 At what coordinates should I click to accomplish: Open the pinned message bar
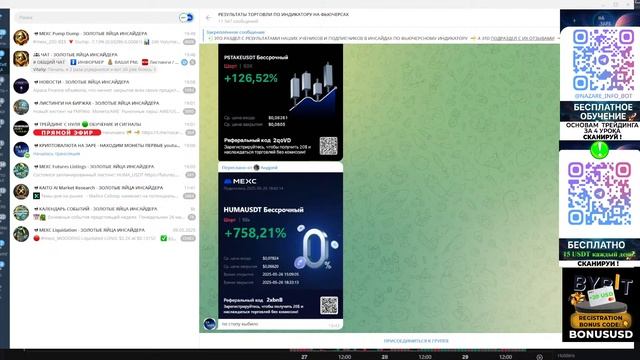click(x=381, y=35)
